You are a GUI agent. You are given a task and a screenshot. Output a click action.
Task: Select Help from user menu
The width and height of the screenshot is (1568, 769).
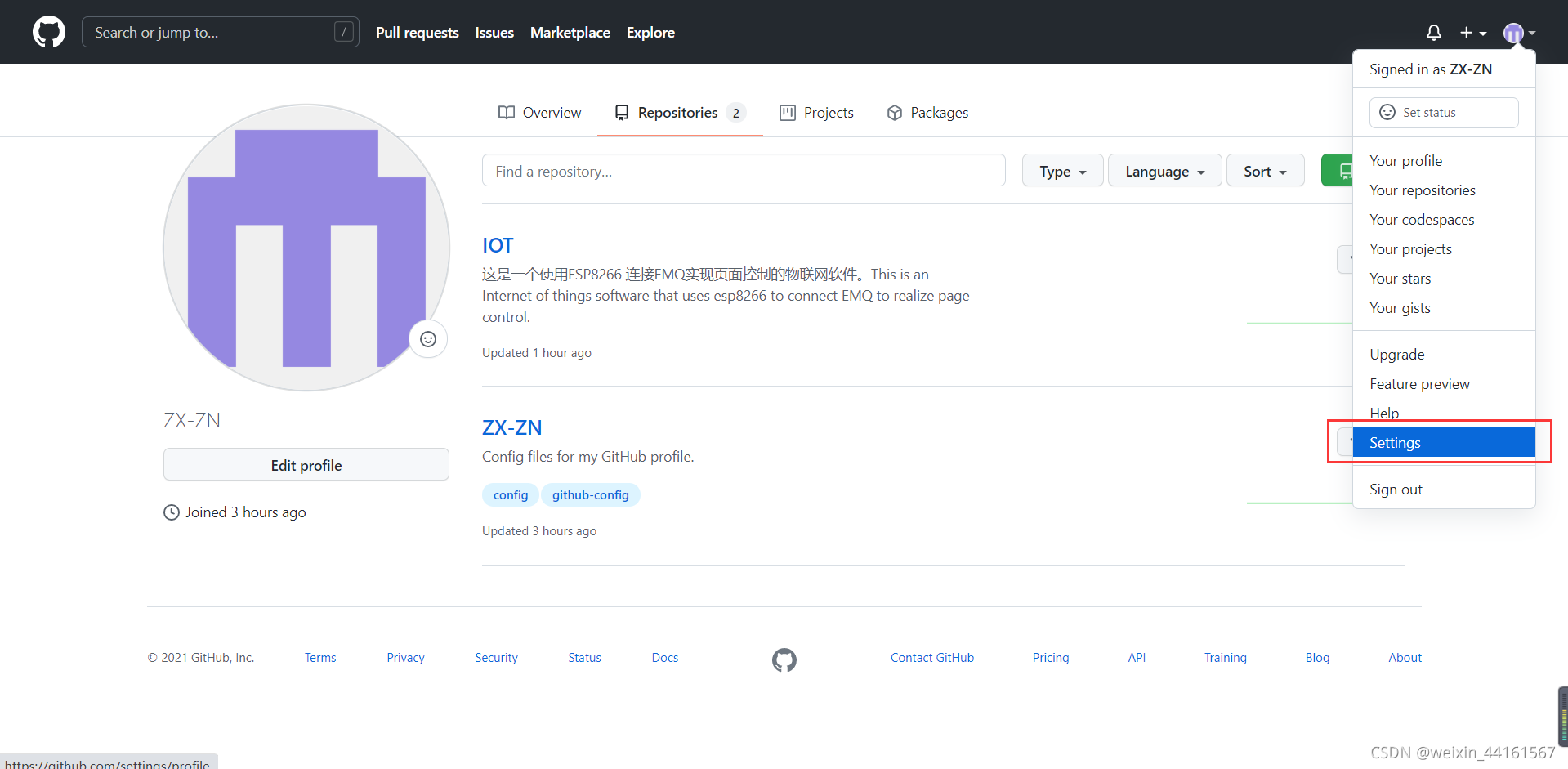[x=1444, y=413]
